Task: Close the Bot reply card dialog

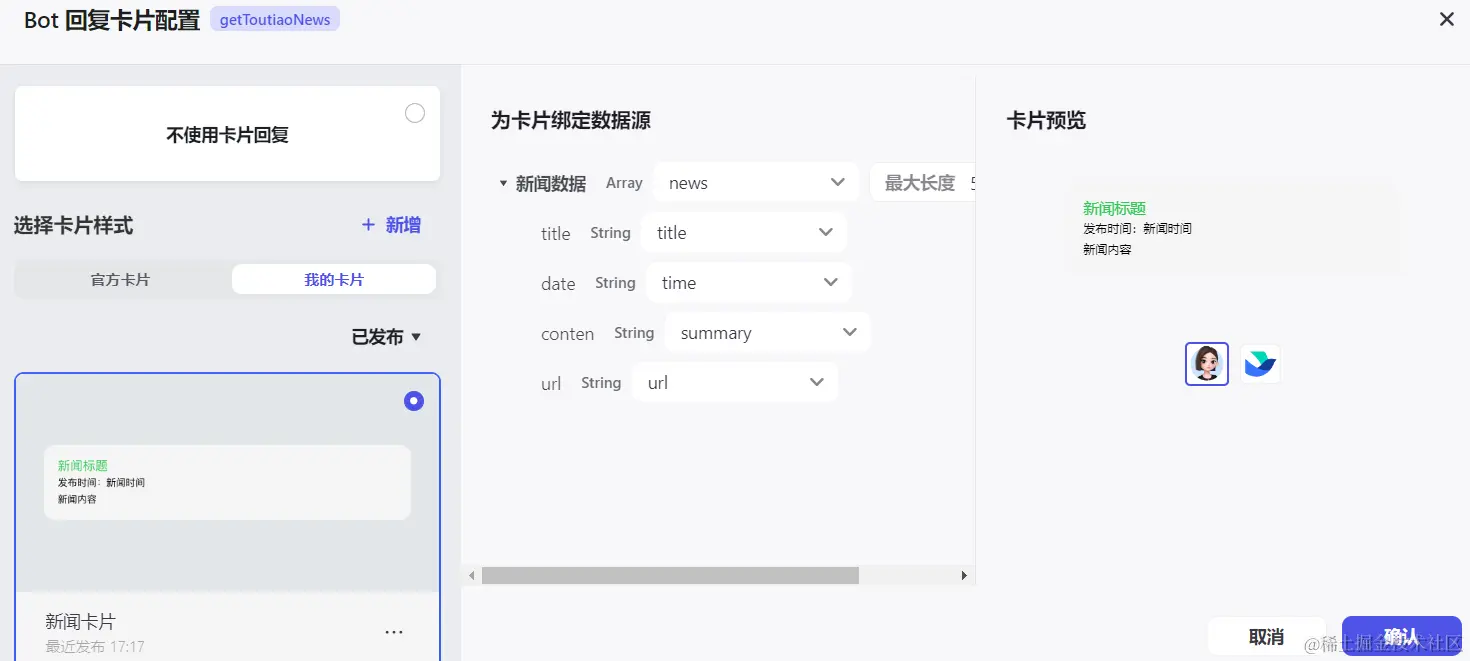Action: coord(1446,19)
